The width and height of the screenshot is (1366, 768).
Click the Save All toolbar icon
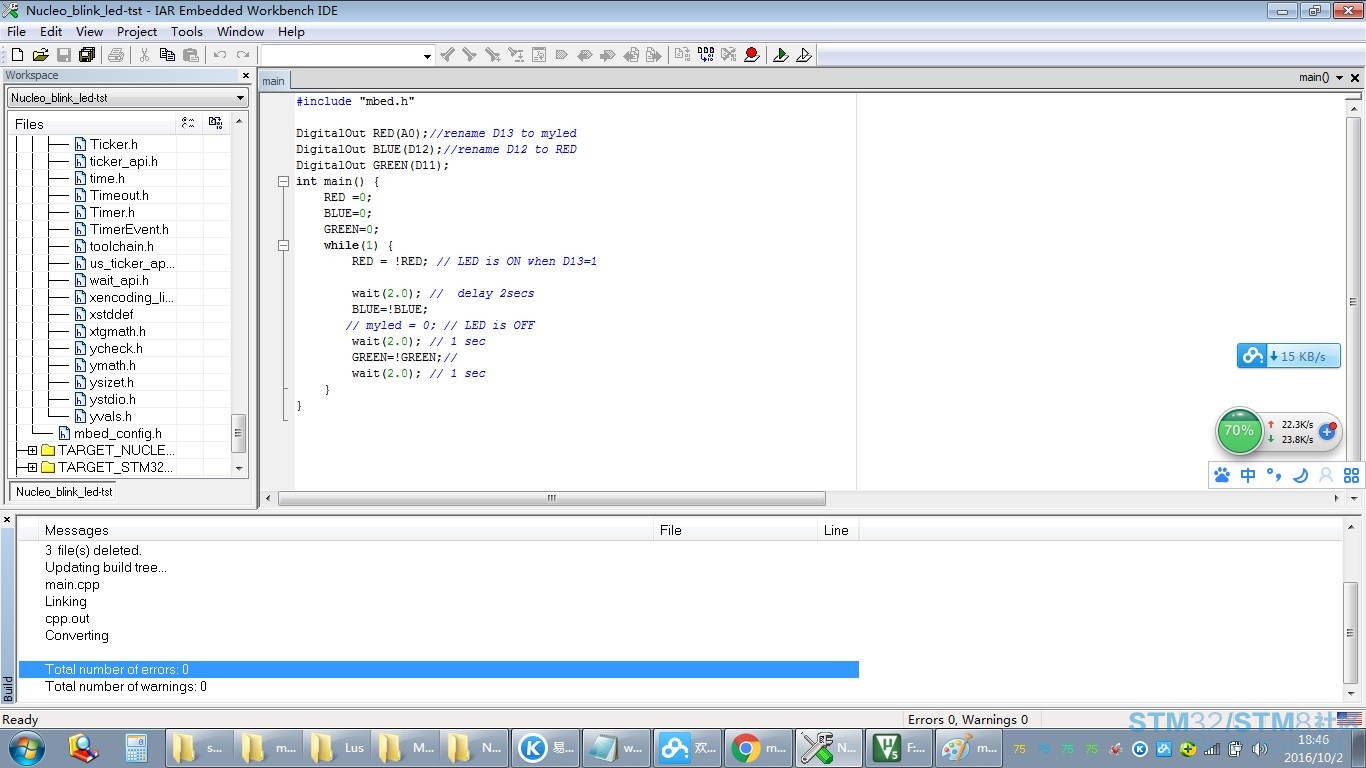click(x=86, y=55)
